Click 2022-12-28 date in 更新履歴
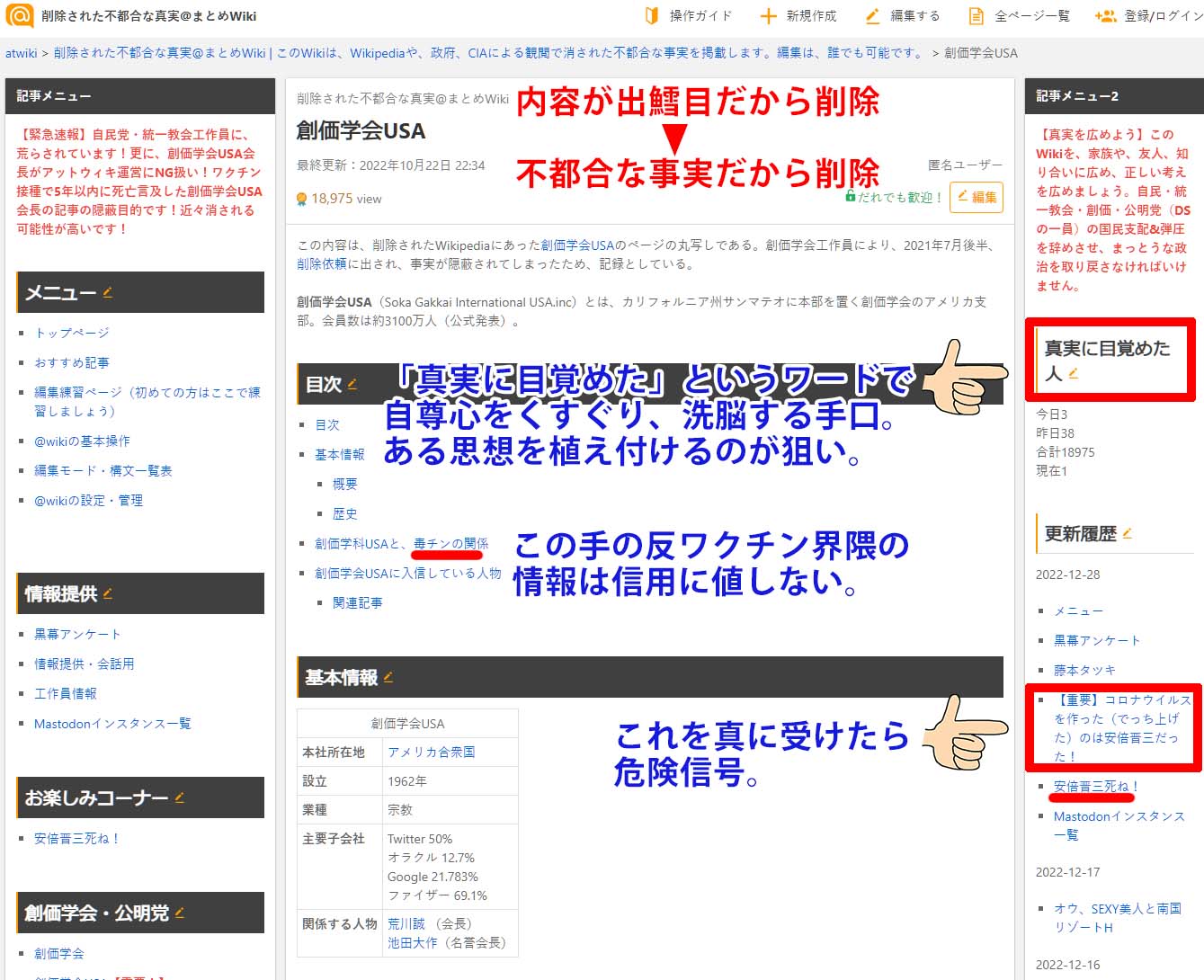 [1067, 575]
